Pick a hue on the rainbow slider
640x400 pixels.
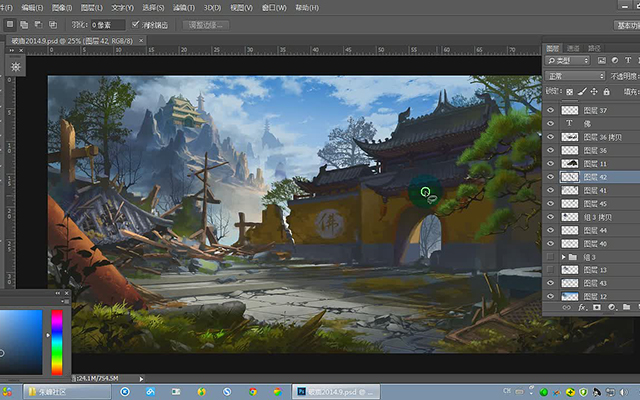[57, 342]
